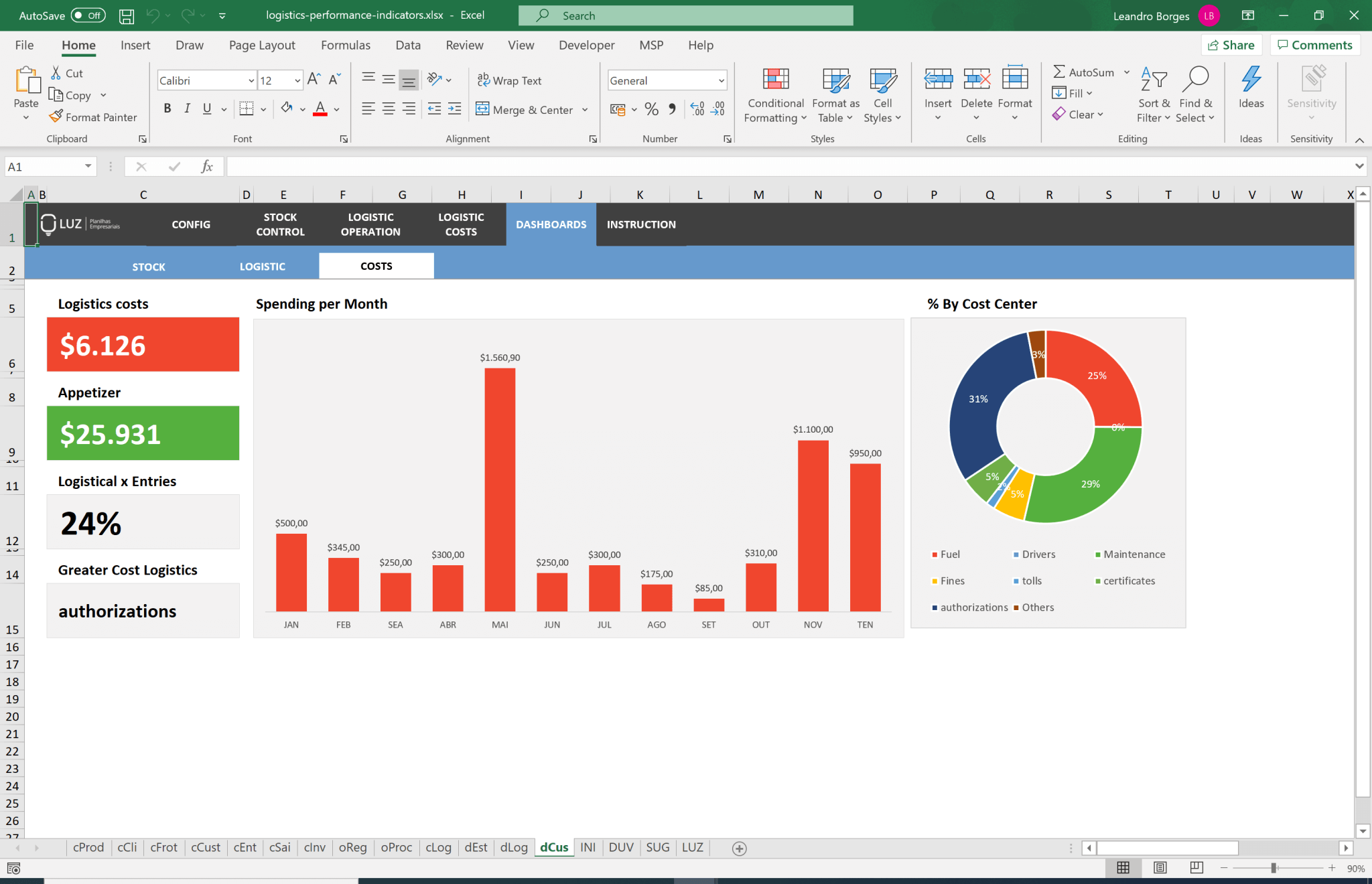Click the STOCK dashboard button
The height and width of the screenshot is (884, 1372).
pos(148,265)
